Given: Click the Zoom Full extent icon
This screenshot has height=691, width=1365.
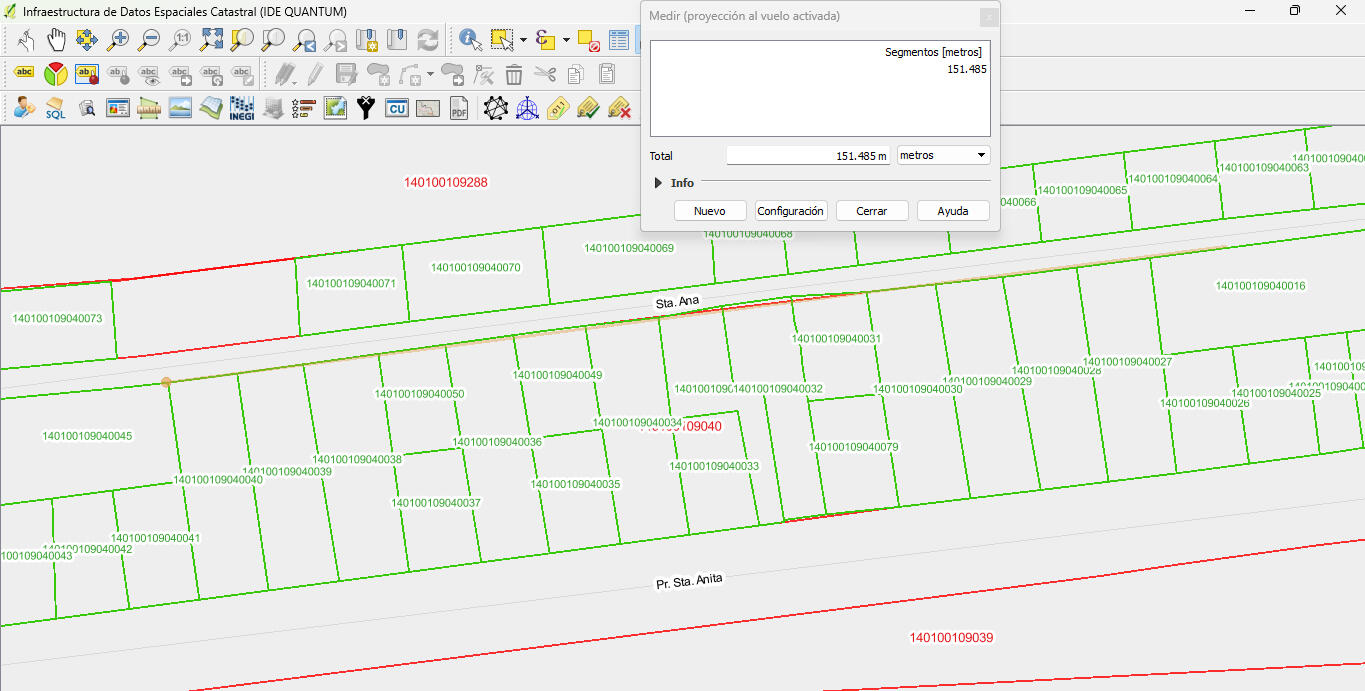Looking at the screenshot, I should pos(211,40).
